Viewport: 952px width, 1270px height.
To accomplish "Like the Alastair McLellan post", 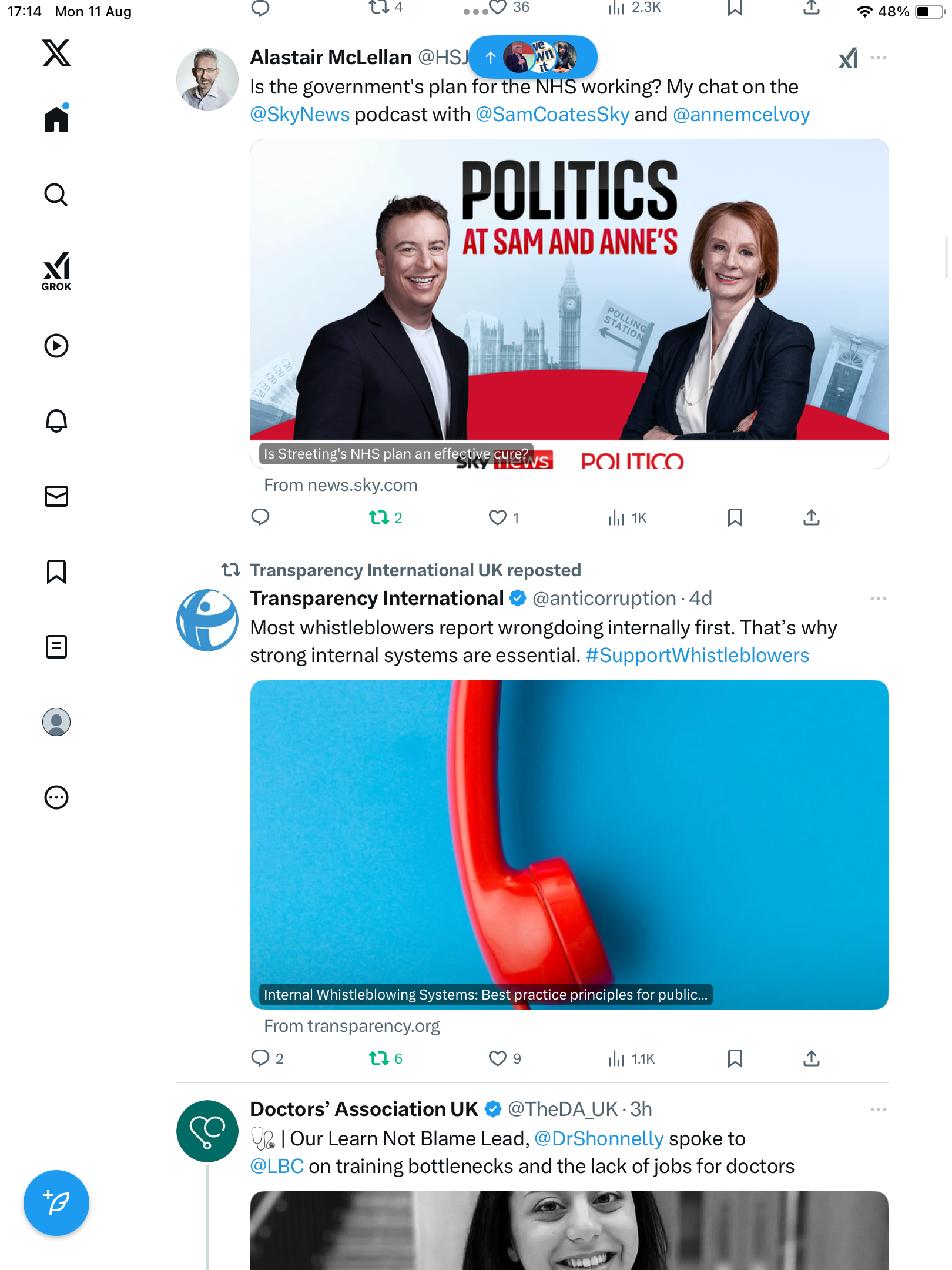I will pyautogui.click(x=498, y=517).
